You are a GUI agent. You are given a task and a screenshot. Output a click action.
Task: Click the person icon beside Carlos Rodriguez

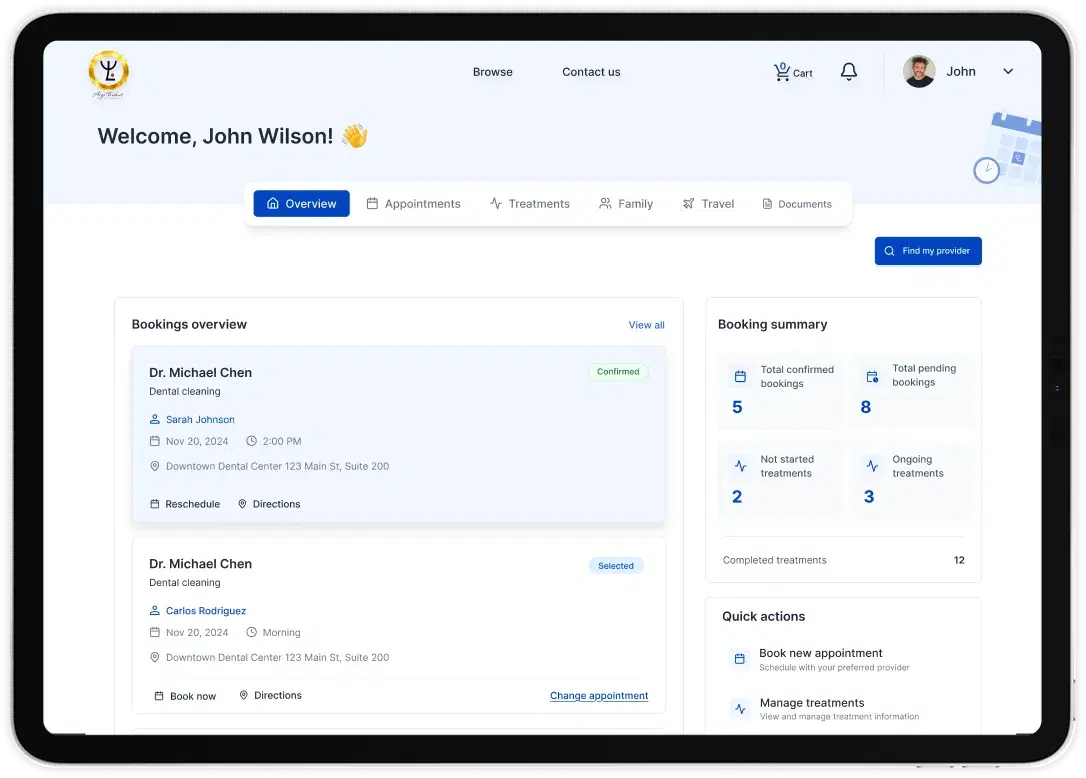tap(154, 610)
